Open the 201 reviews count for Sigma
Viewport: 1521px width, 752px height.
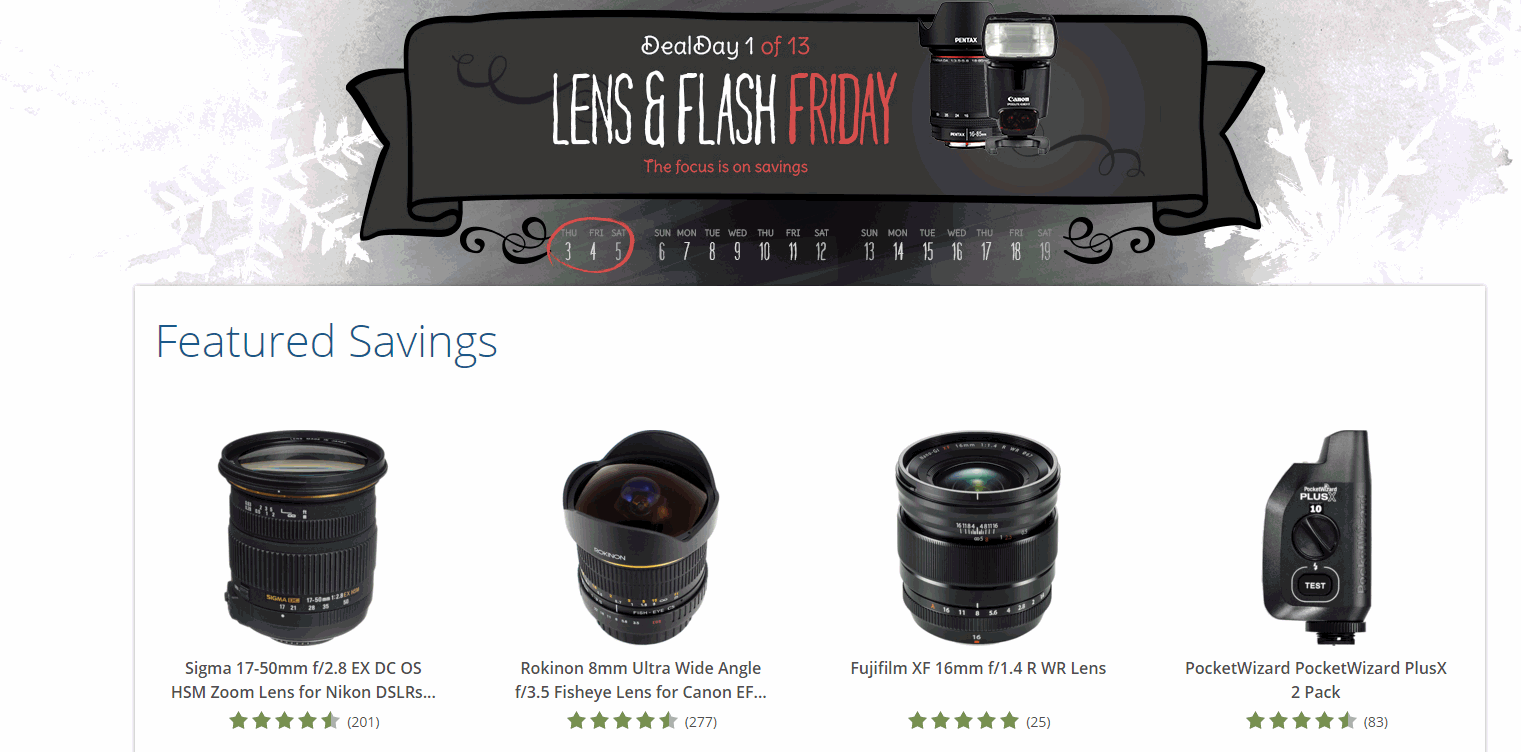point(363,722)
